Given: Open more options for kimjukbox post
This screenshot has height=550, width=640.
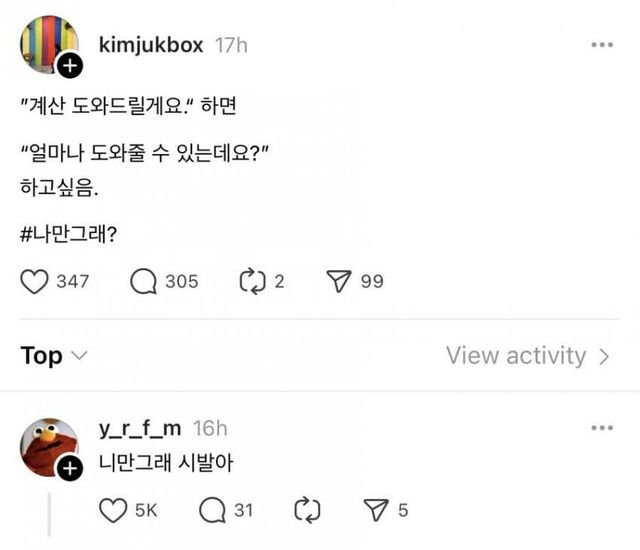Looking at the screenshot, I should pos(601,45).
